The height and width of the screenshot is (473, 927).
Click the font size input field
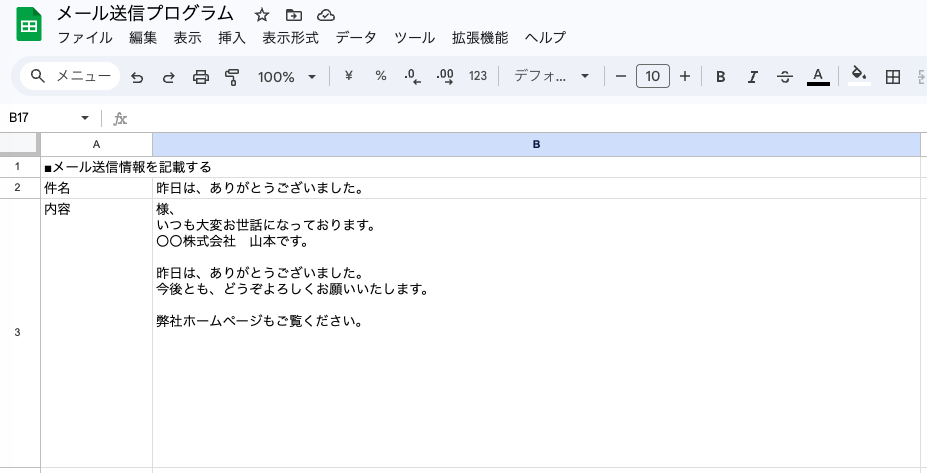[x=652, y=76]
